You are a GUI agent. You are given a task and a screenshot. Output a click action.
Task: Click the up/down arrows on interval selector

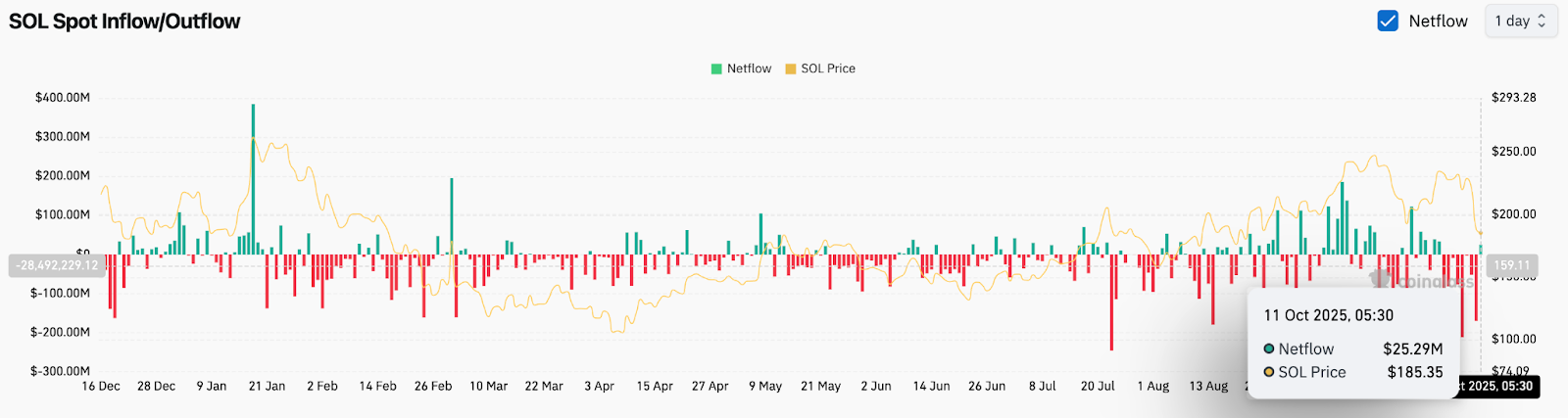1542,21
